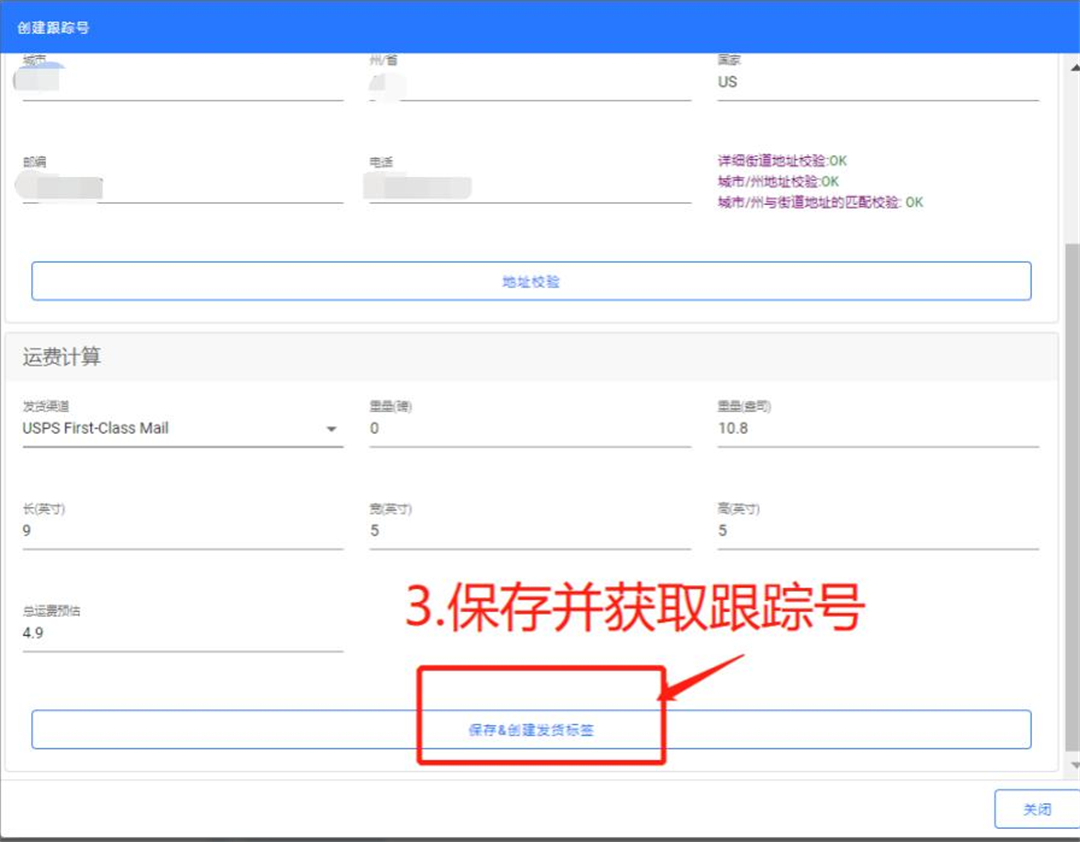Click the 长(英寸) length field
This screenshot has height=842, width=1080.
point(183,531)
